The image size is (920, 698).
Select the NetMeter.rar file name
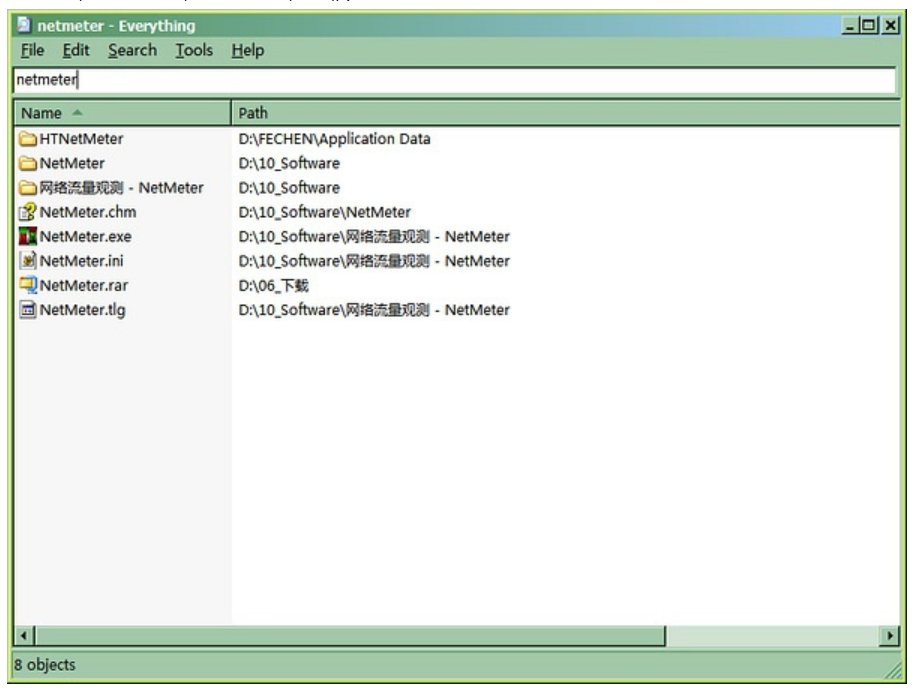click(83, 286)
